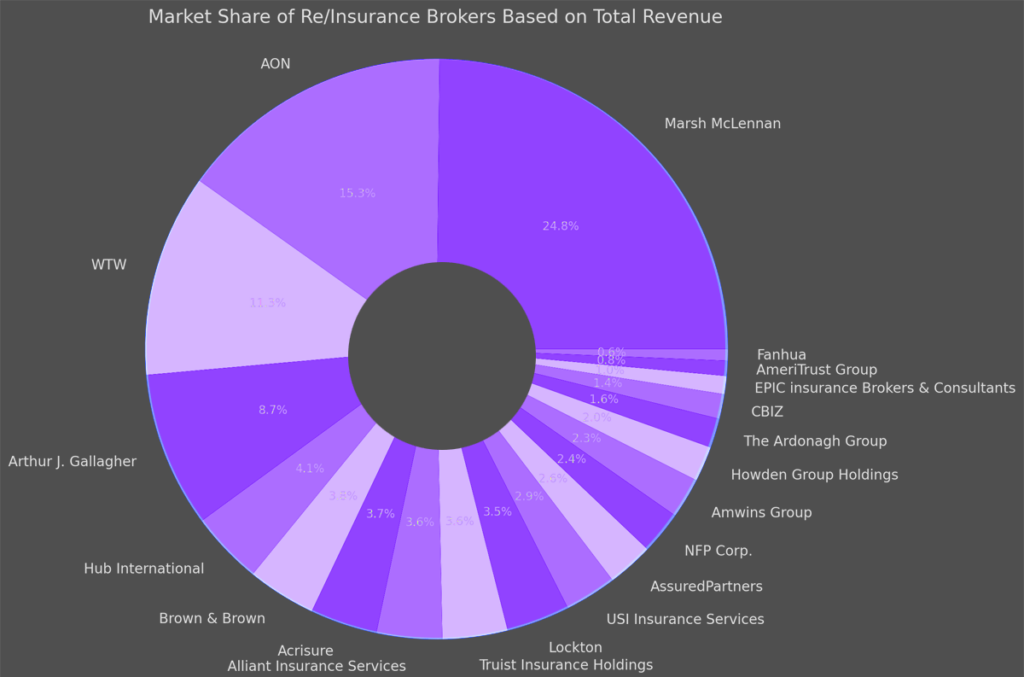Click the Fanhua label

pos(782,354)
